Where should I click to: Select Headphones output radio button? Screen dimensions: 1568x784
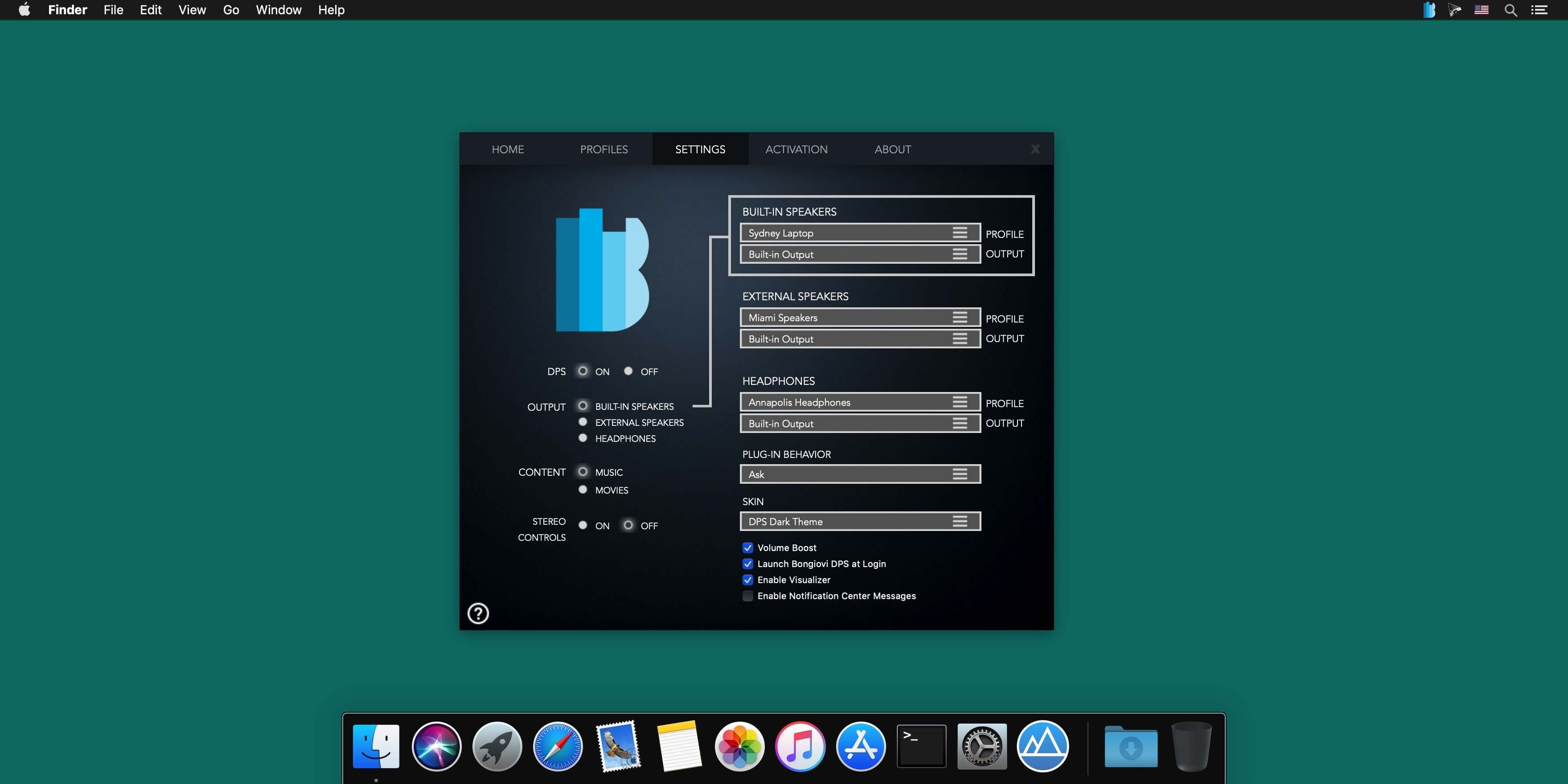583,438
